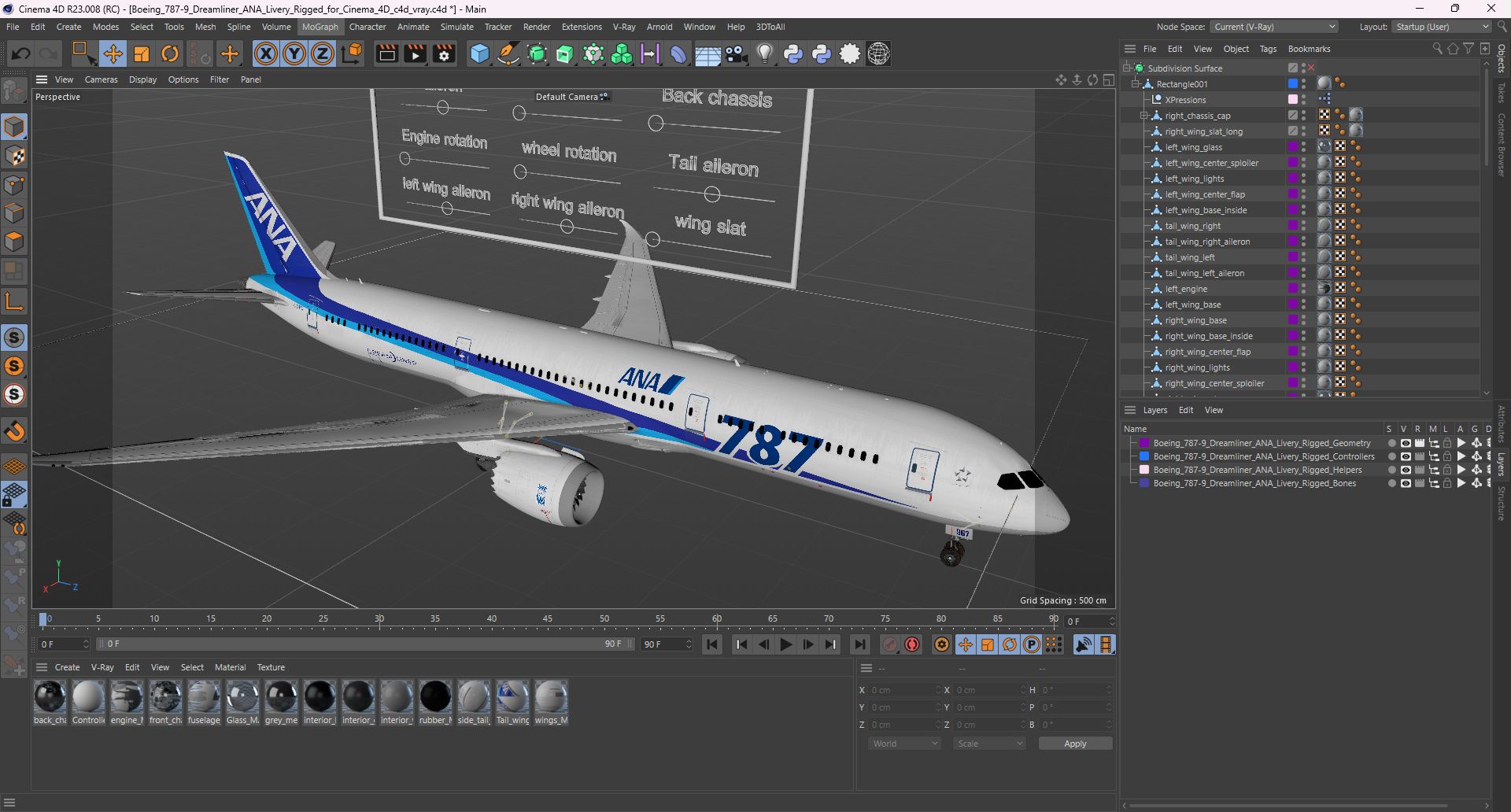Add a Cube primitive object

point(479,54)
